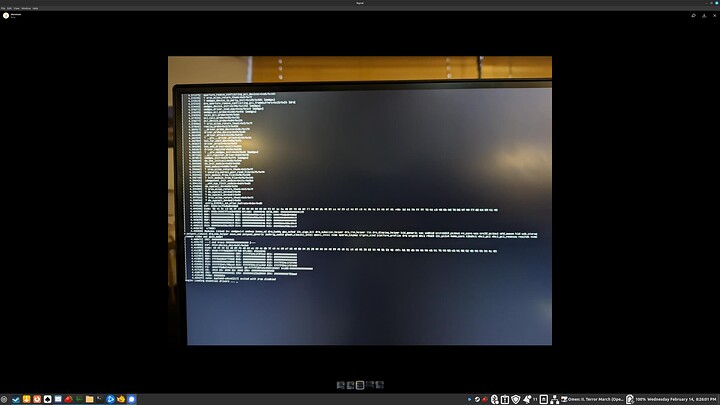Open the blue triangular app icon in the taskbar
Image resolution: width=720 pixels, height=405 pixels.
pos(110,399)
